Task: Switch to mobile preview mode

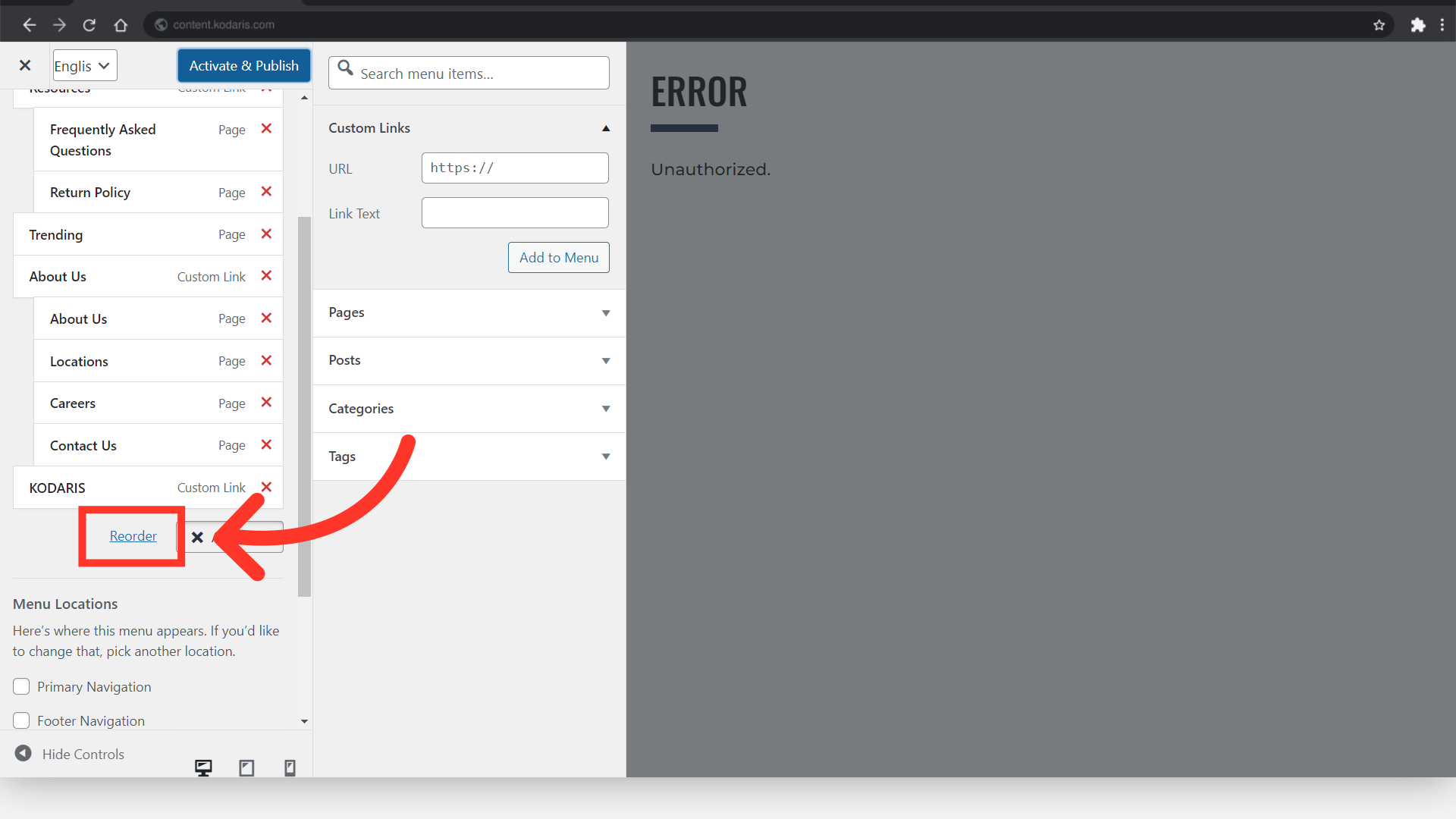Action: [x=290, y=767]
